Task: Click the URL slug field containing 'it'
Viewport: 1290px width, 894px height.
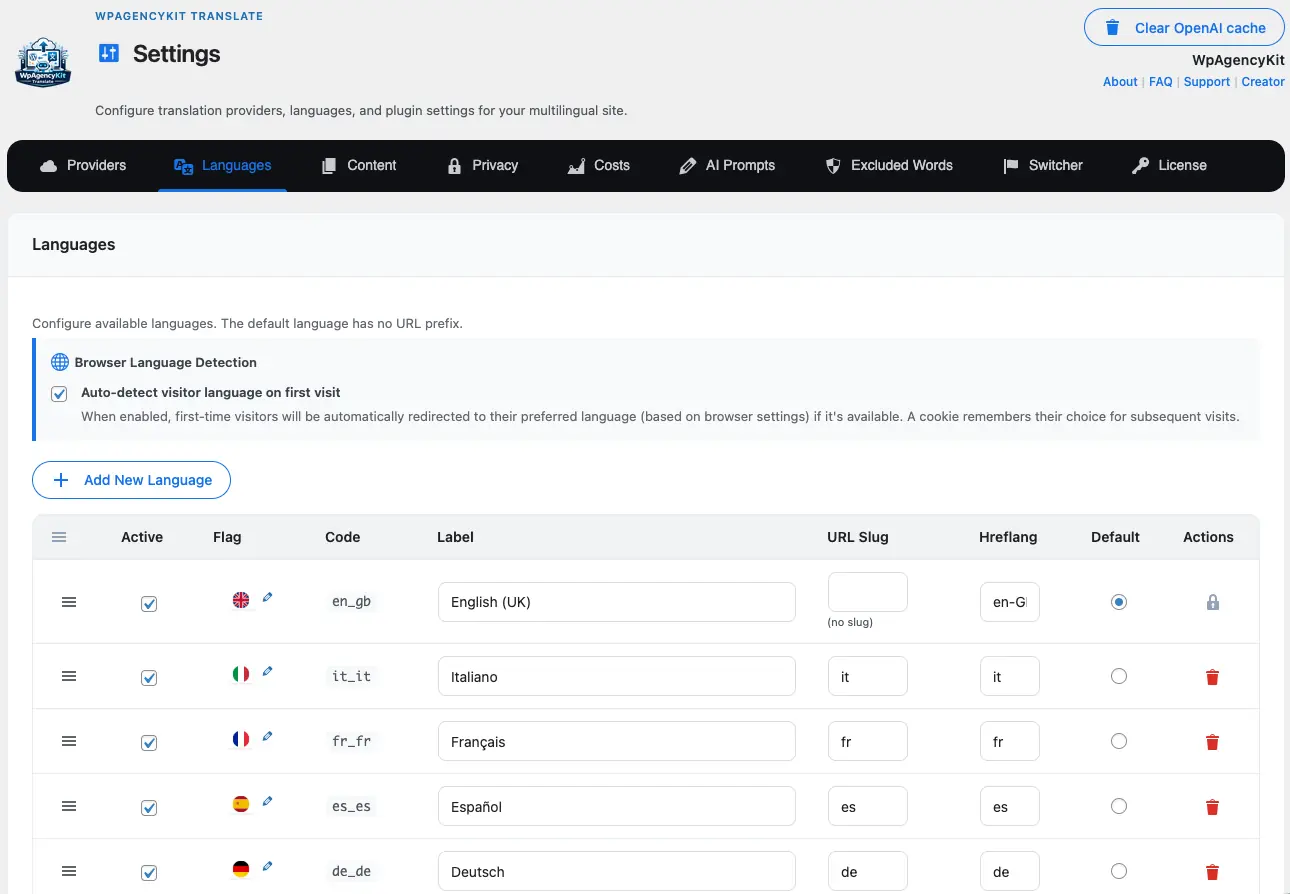Action: pos(868,677)
